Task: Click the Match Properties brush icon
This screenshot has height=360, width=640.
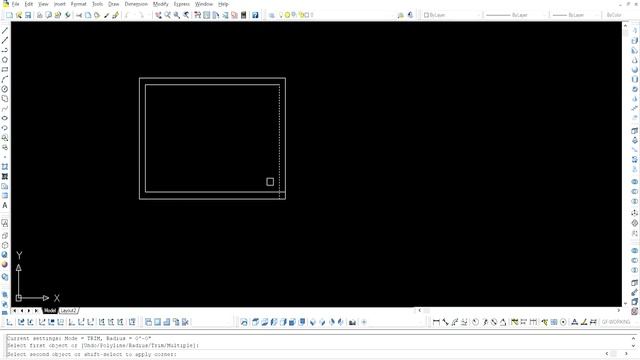Action: coord(106,15)
